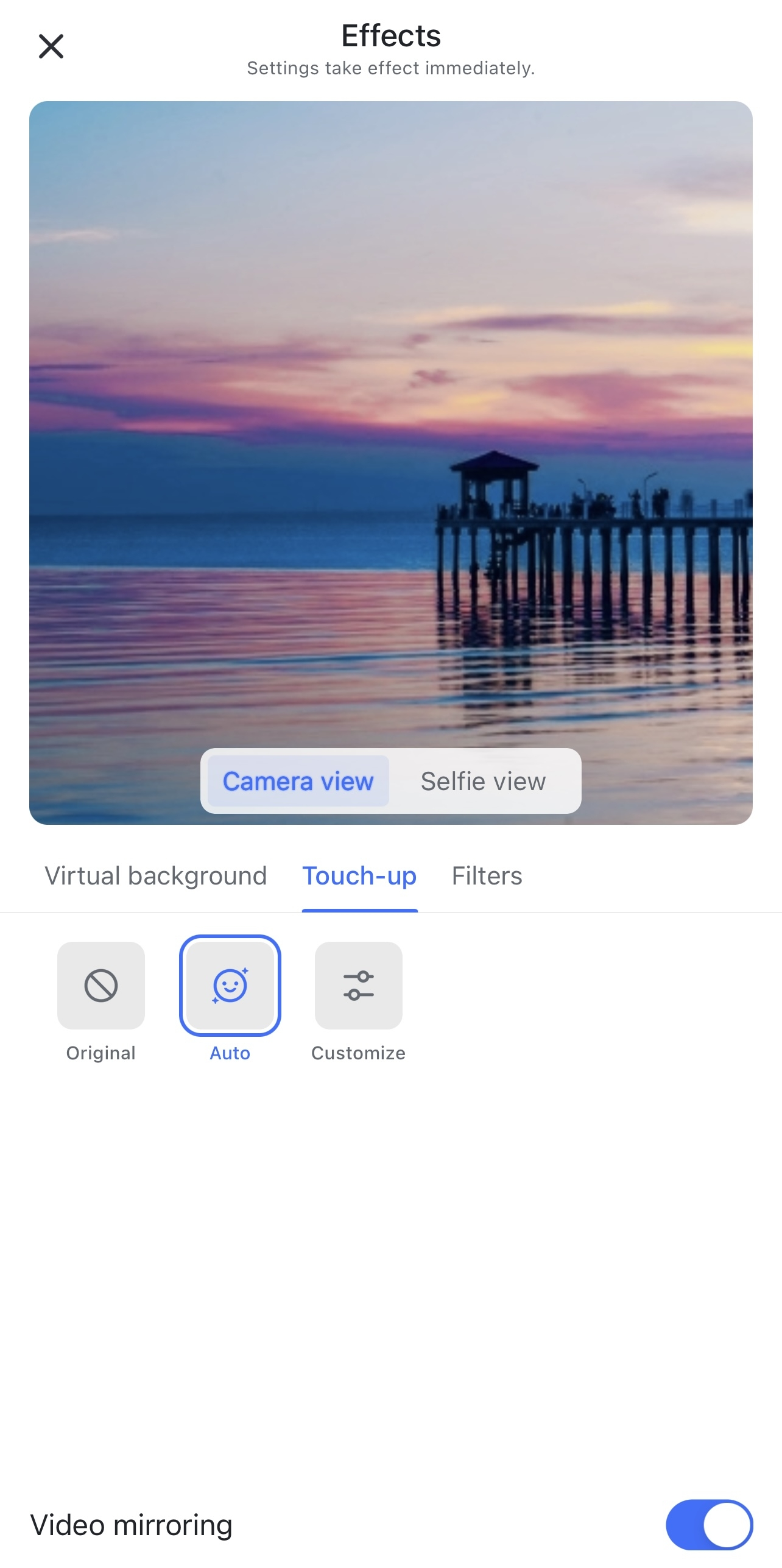Switch preview to Camera view
This screenshot has height=1568, width=782.
[x=298, y=781]
